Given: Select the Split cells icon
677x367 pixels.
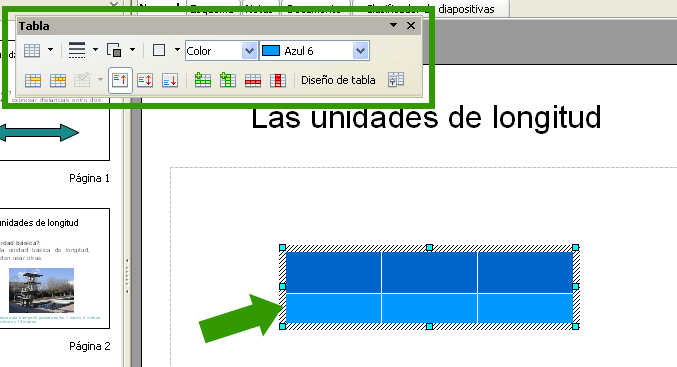Looking at the screenshot, I should 58,80.
